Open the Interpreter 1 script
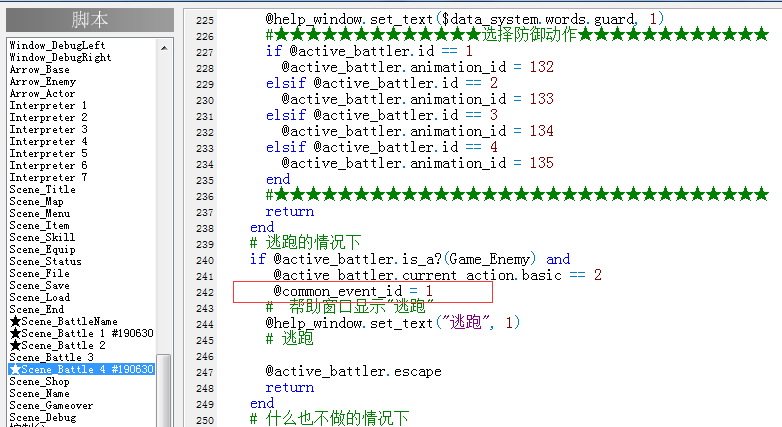 pos(48,105)
